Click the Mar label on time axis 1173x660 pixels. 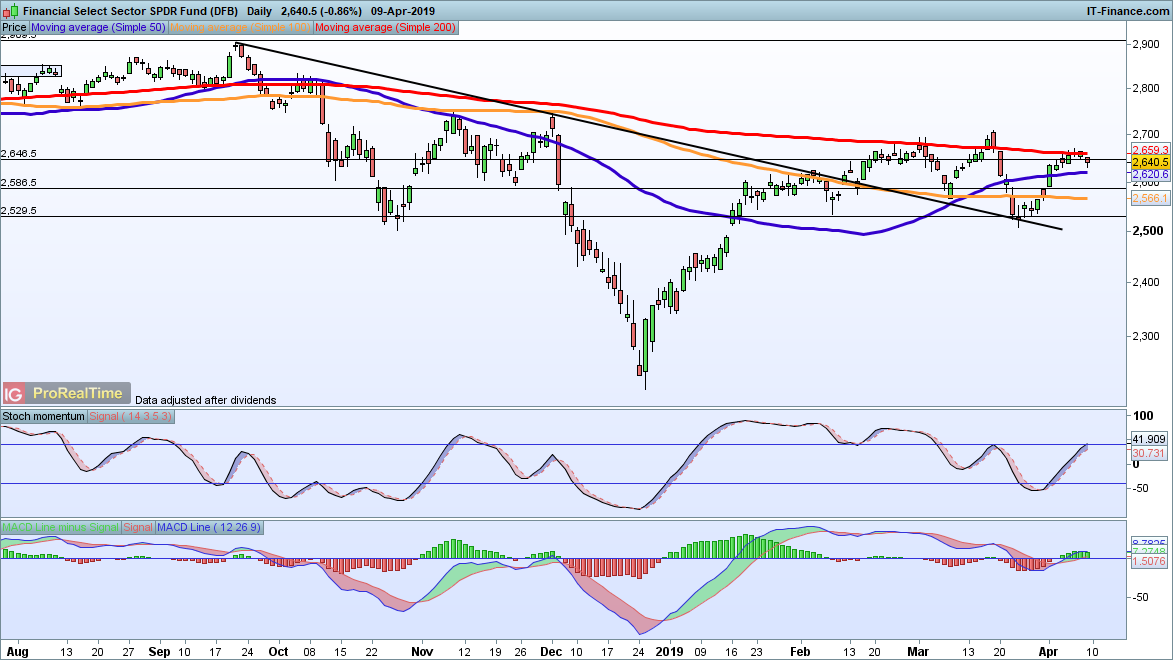[918, 652]
